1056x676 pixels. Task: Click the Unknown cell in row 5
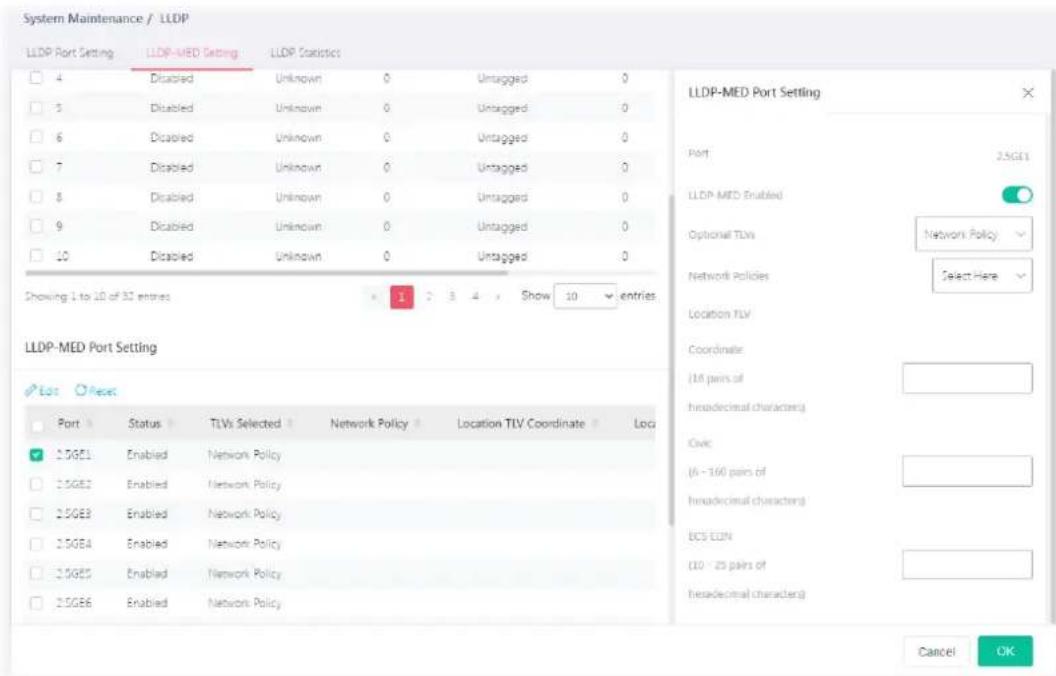pyautogui.click(x=298, y=108)
